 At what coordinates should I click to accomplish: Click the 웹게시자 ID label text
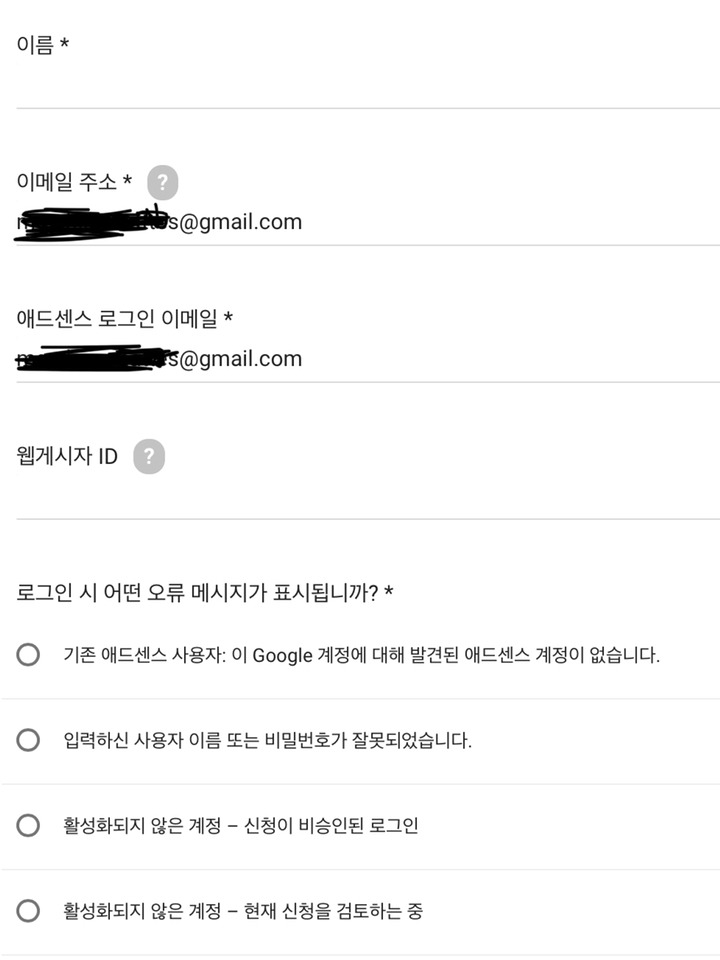[67, 456]
